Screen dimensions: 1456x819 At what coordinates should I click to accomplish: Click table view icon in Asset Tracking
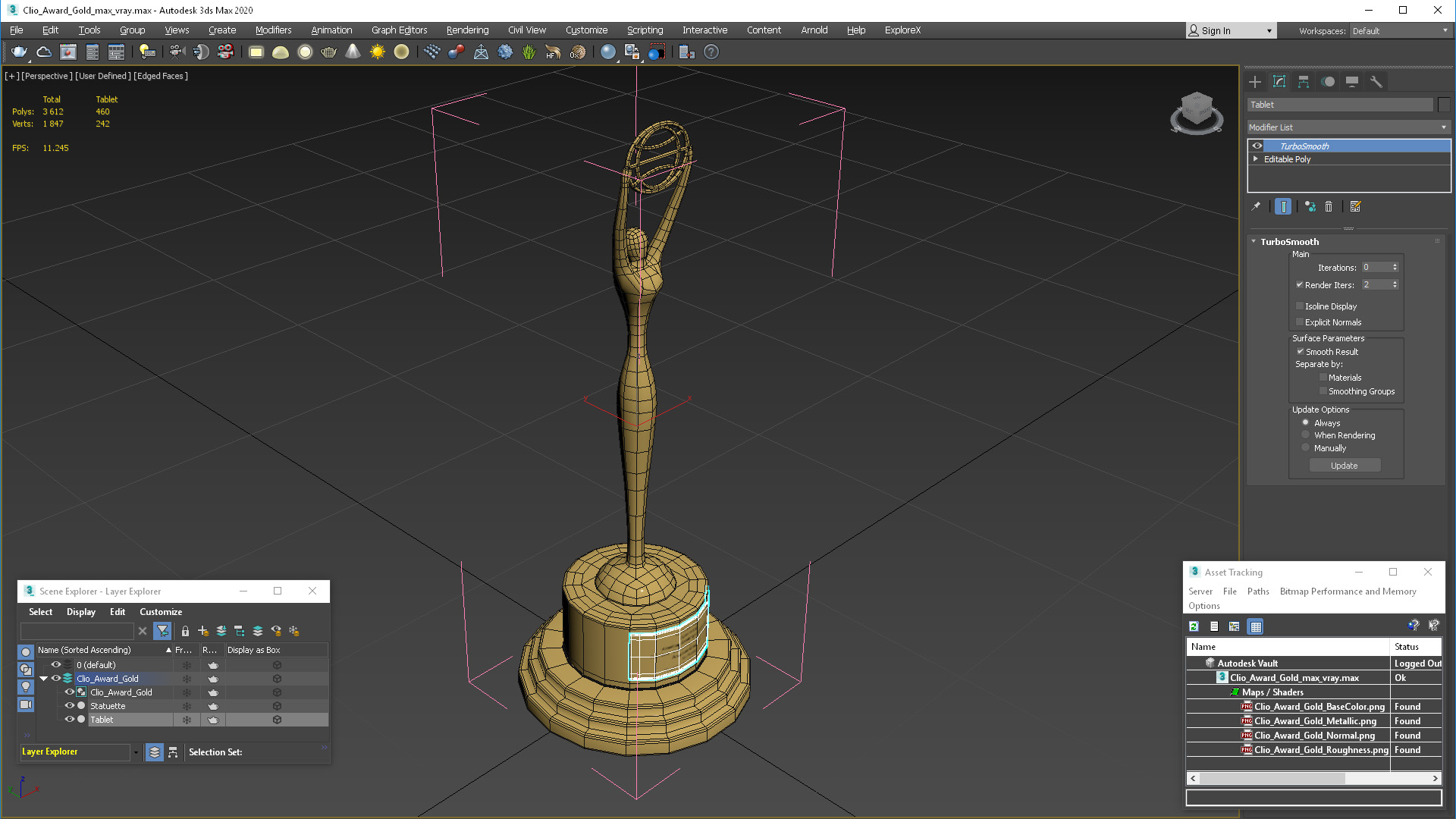click(x=1256, y=626)
